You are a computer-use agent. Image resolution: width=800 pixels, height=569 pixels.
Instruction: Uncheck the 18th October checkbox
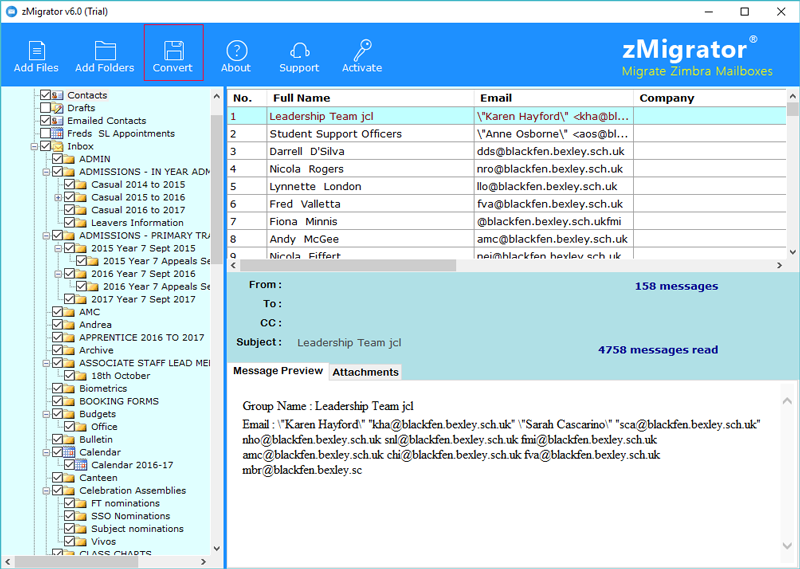[69, 376]
